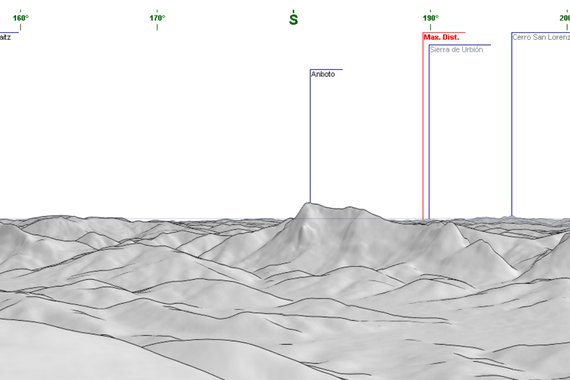This screenshot has height=380, width=570.
Task: Click the red Max. Dist. label
Action: pyautogui.click(x=441, y=37)
